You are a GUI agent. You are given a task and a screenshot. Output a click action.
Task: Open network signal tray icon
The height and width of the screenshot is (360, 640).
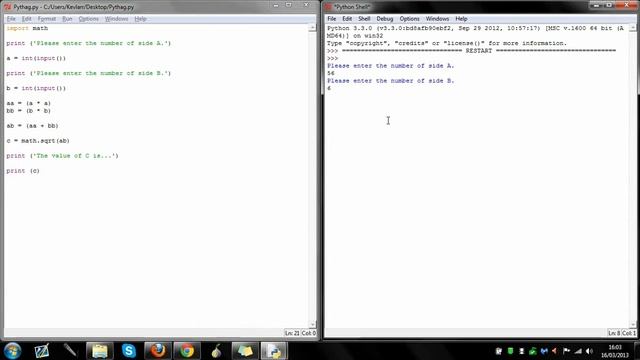pos(578,351)
